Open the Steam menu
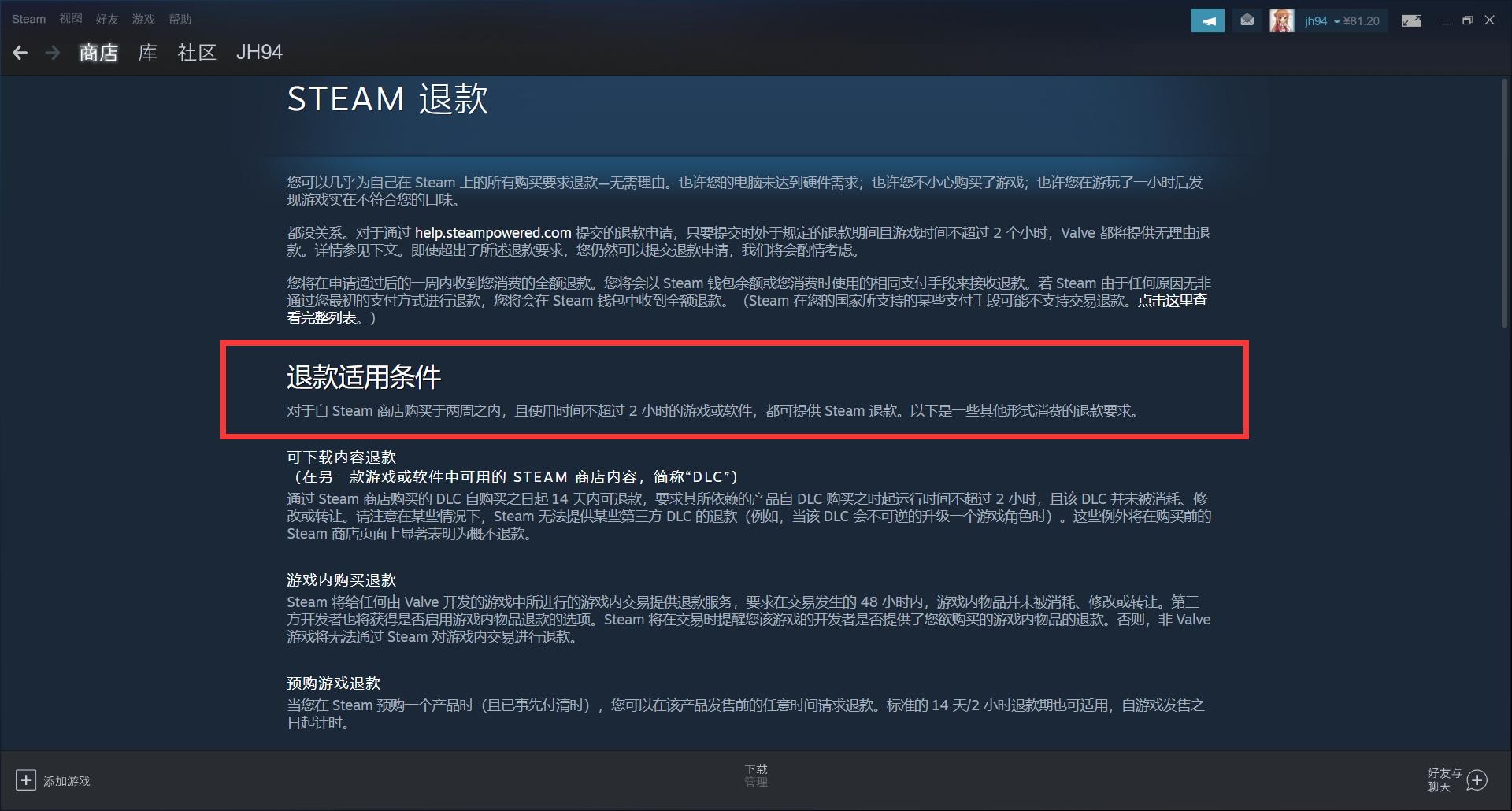The height and width of the screenshot is (811, 1512). click(28, 18)
